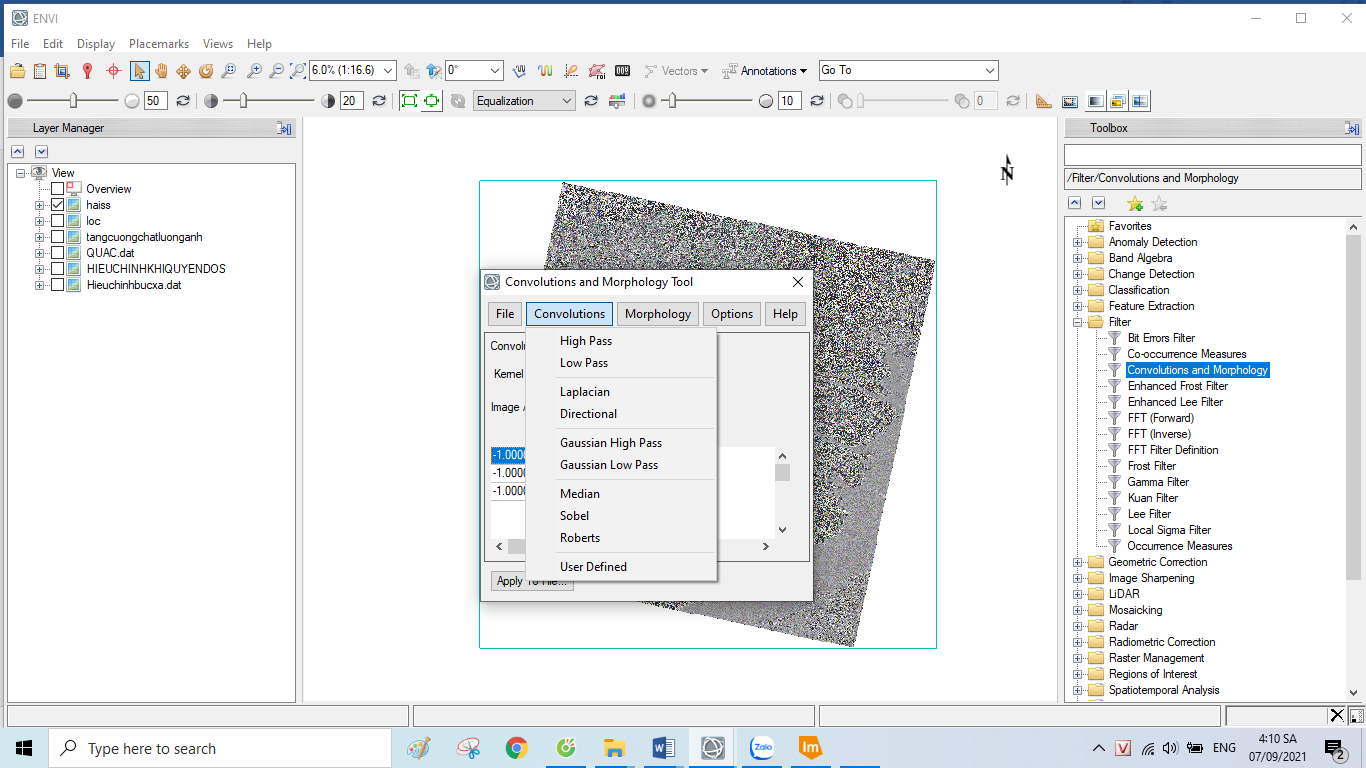
Task: Enable the HIEUCHINHKHIQUYENDOS layer checkbox
Action: click(x=58, y=269)
